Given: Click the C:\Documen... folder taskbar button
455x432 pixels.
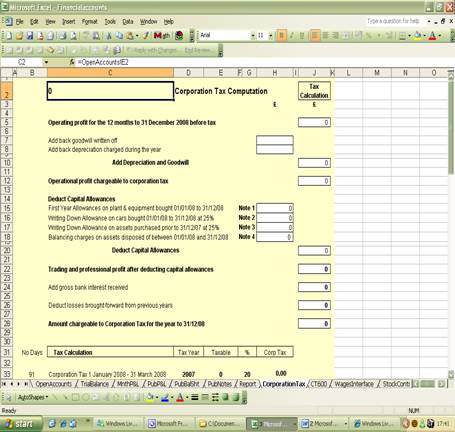Looking at the screenshot, I should (219, 424).
